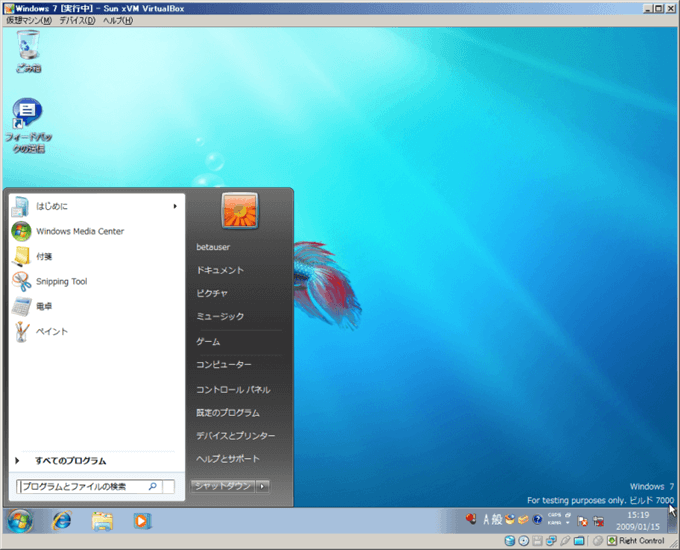The height and width of the screenshot is (550, 680).
Task: Expand すべてのプログラム list
Action: pyautogui.click(x=70, y=461)
